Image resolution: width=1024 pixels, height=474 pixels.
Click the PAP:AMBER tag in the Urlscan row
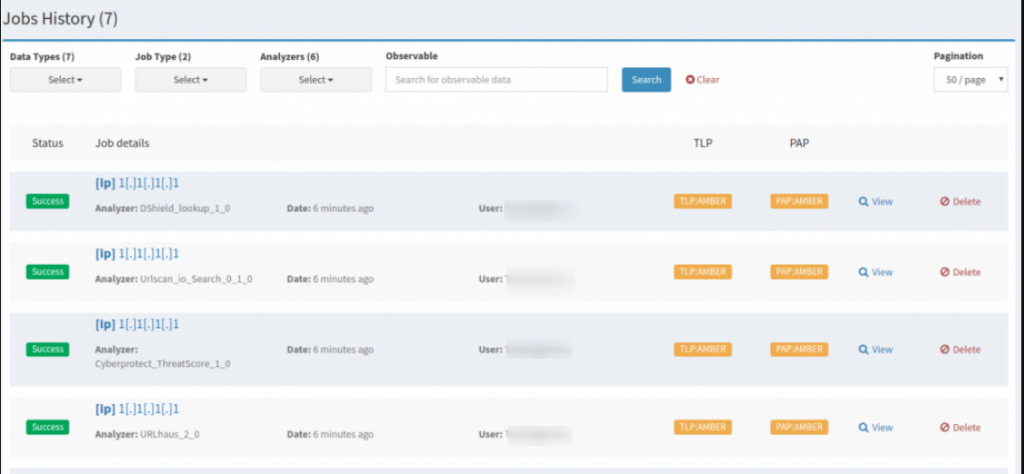tap(799, 272)
